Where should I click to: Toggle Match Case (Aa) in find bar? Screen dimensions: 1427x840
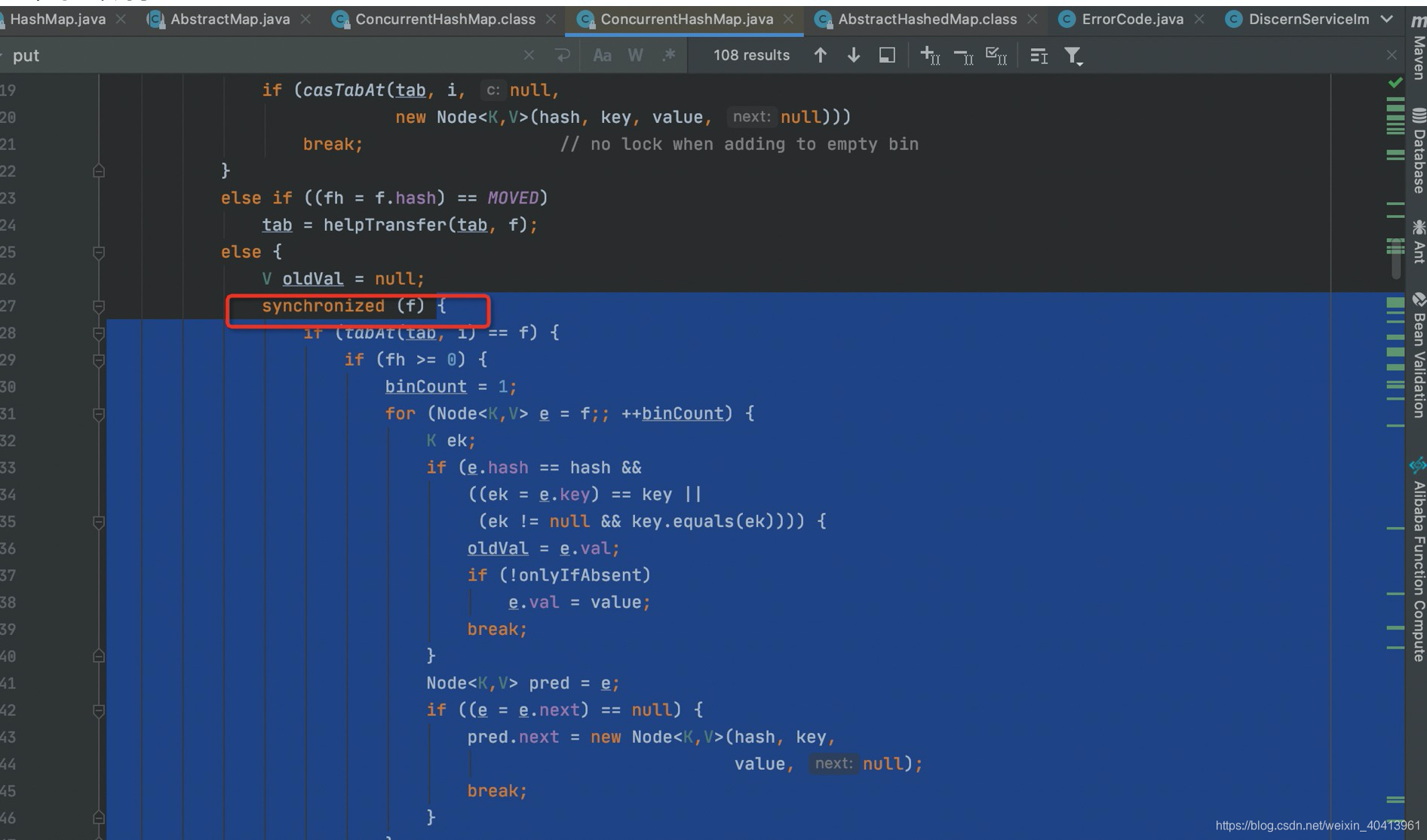tap(602, 55)
